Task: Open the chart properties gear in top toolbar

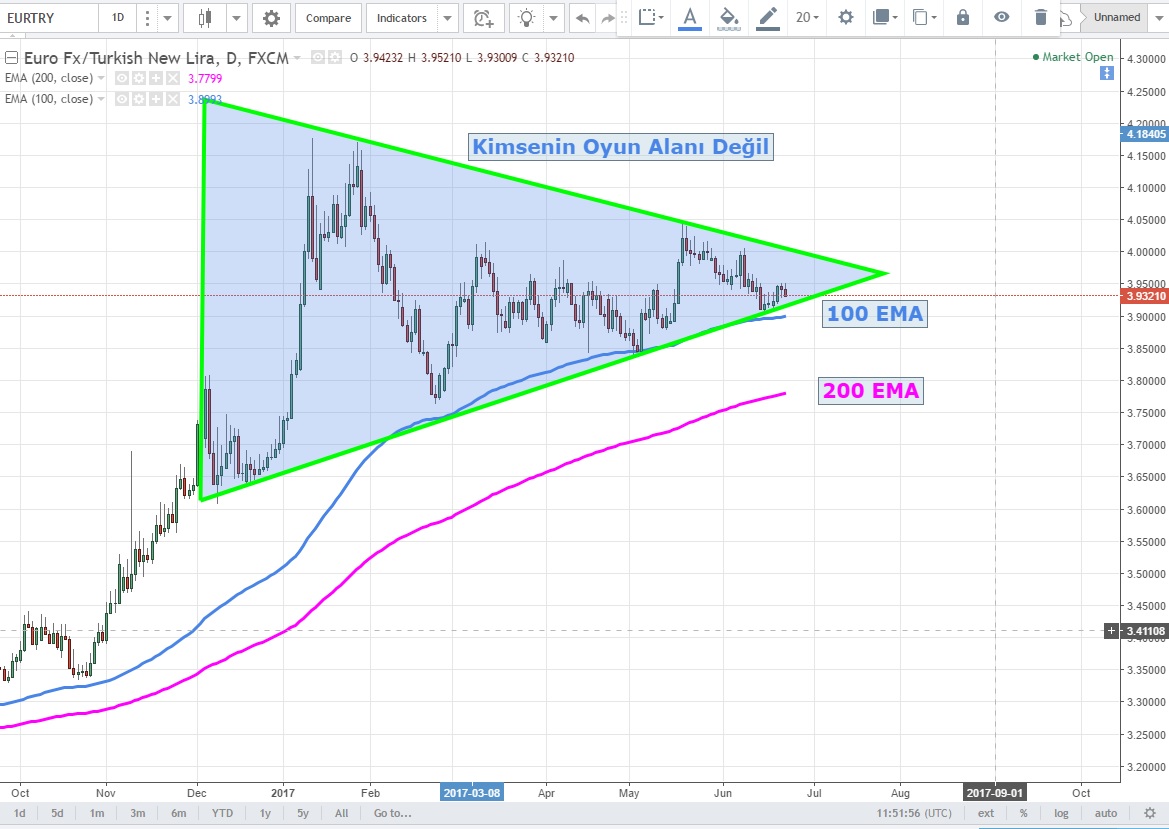Action: (x=270, y=18)
